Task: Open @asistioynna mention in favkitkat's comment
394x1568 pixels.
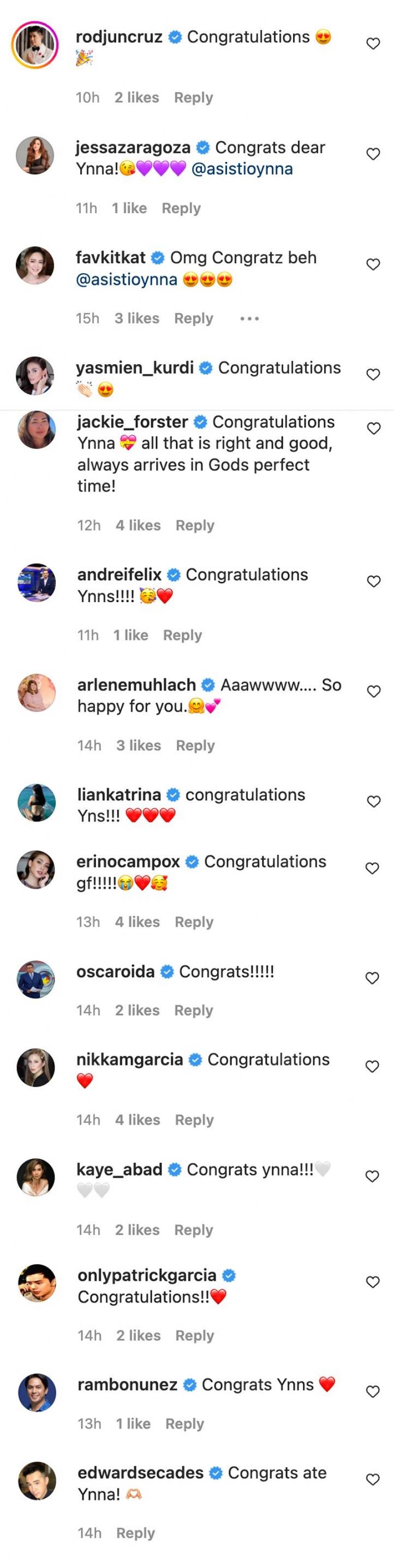Action: [127, 280]
